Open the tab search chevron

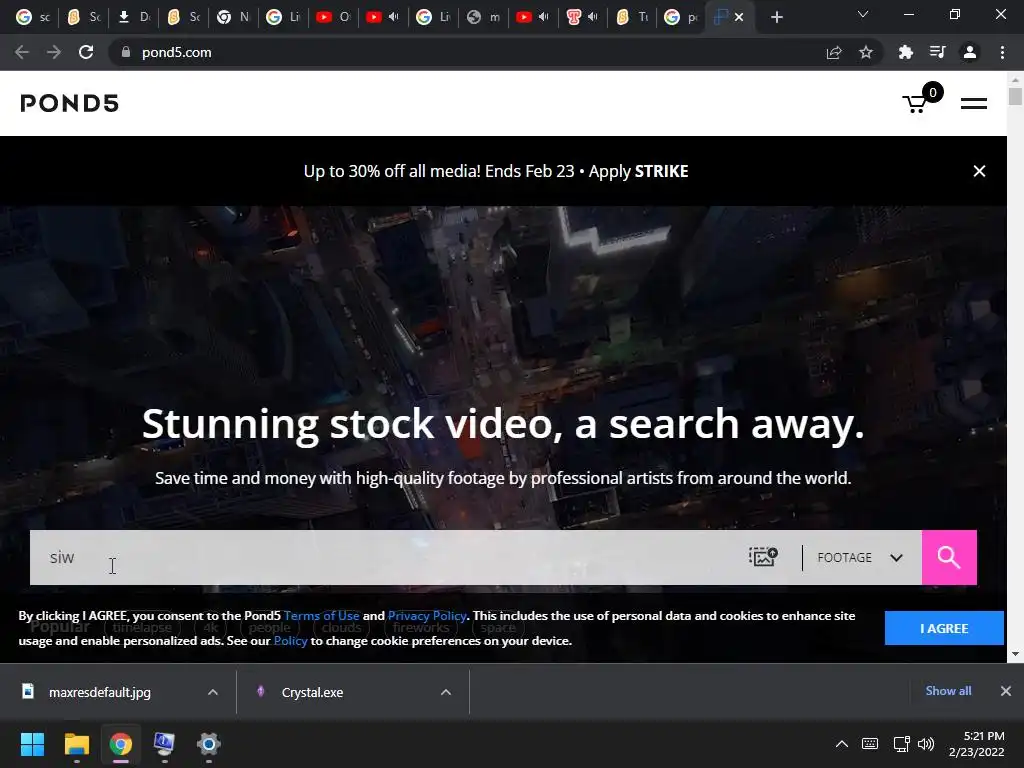coord(863,14)
